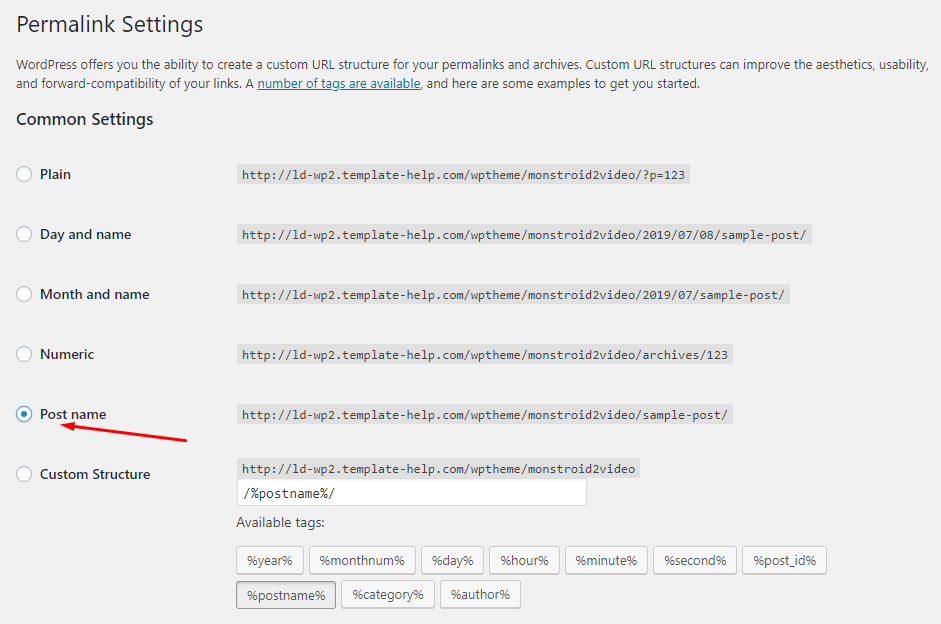Insert the %post_id% tag

click(x=784, y=560)
